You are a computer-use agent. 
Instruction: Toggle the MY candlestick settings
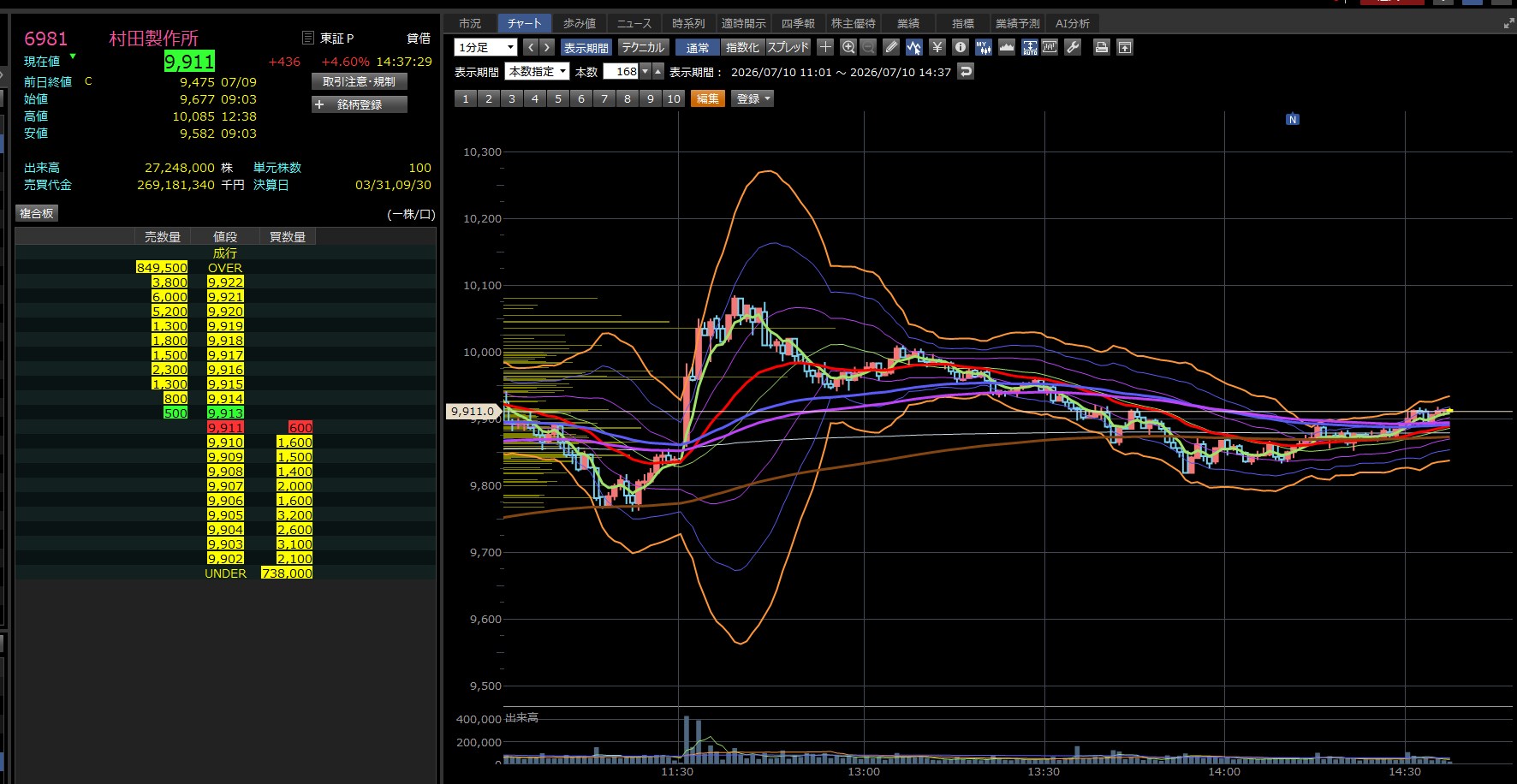pos(984,47)
